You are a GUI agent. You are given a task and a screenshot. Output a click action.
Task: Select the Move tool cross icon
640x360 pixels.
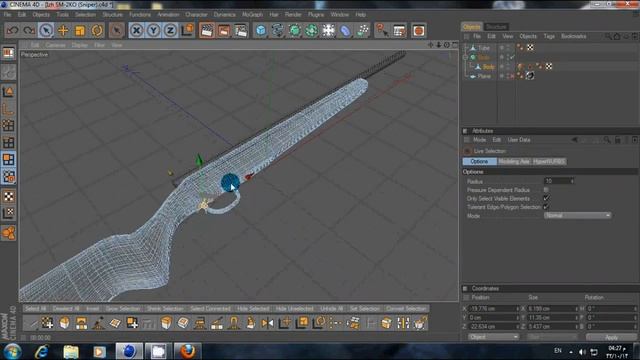tap(63, 31)
